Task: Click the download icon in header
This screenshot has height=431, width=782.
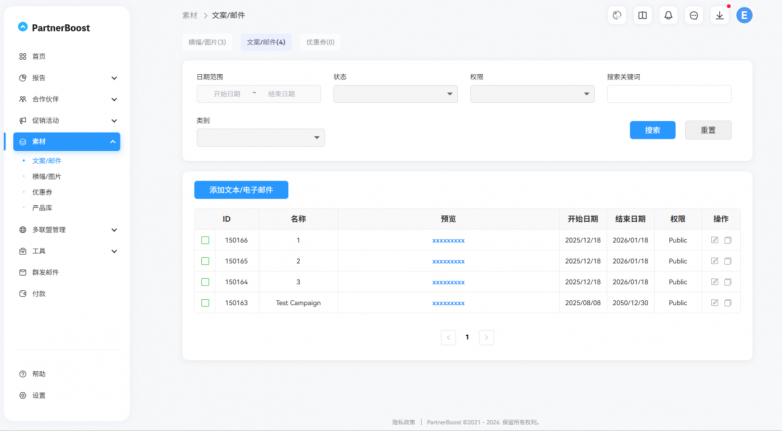Action: 719,15
